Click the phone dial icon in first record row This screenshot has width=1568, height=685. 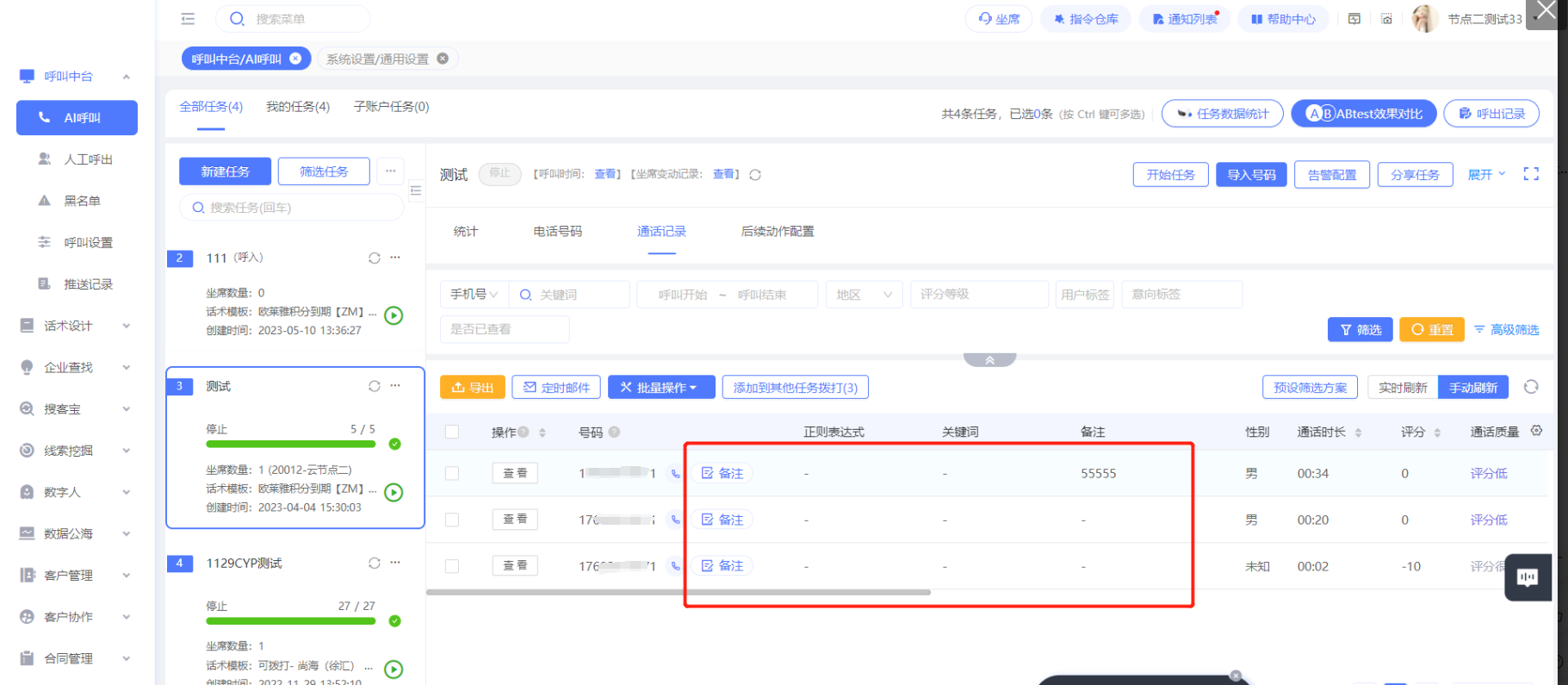coord(675,473)
